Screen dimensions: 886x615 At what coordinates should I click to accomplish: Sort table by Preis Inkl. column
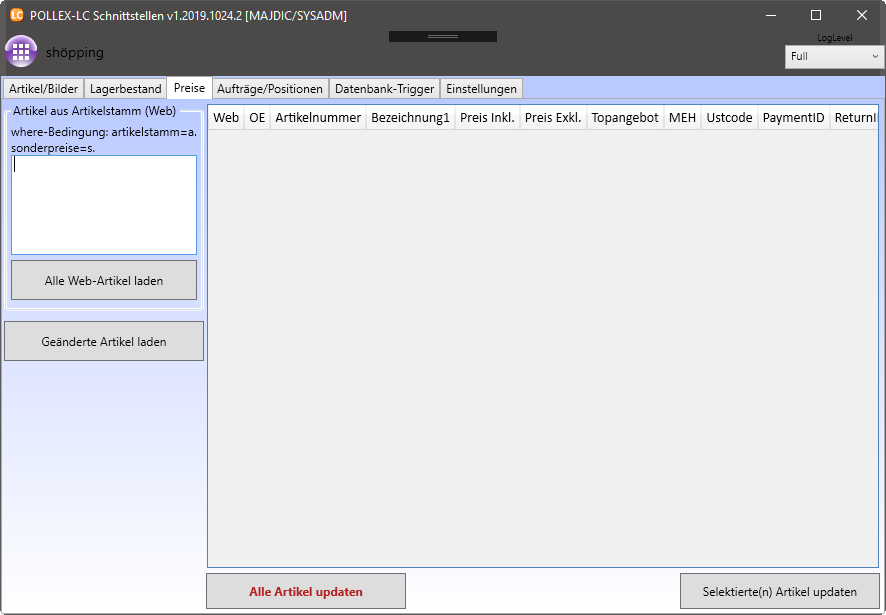(x=487, y=118)
